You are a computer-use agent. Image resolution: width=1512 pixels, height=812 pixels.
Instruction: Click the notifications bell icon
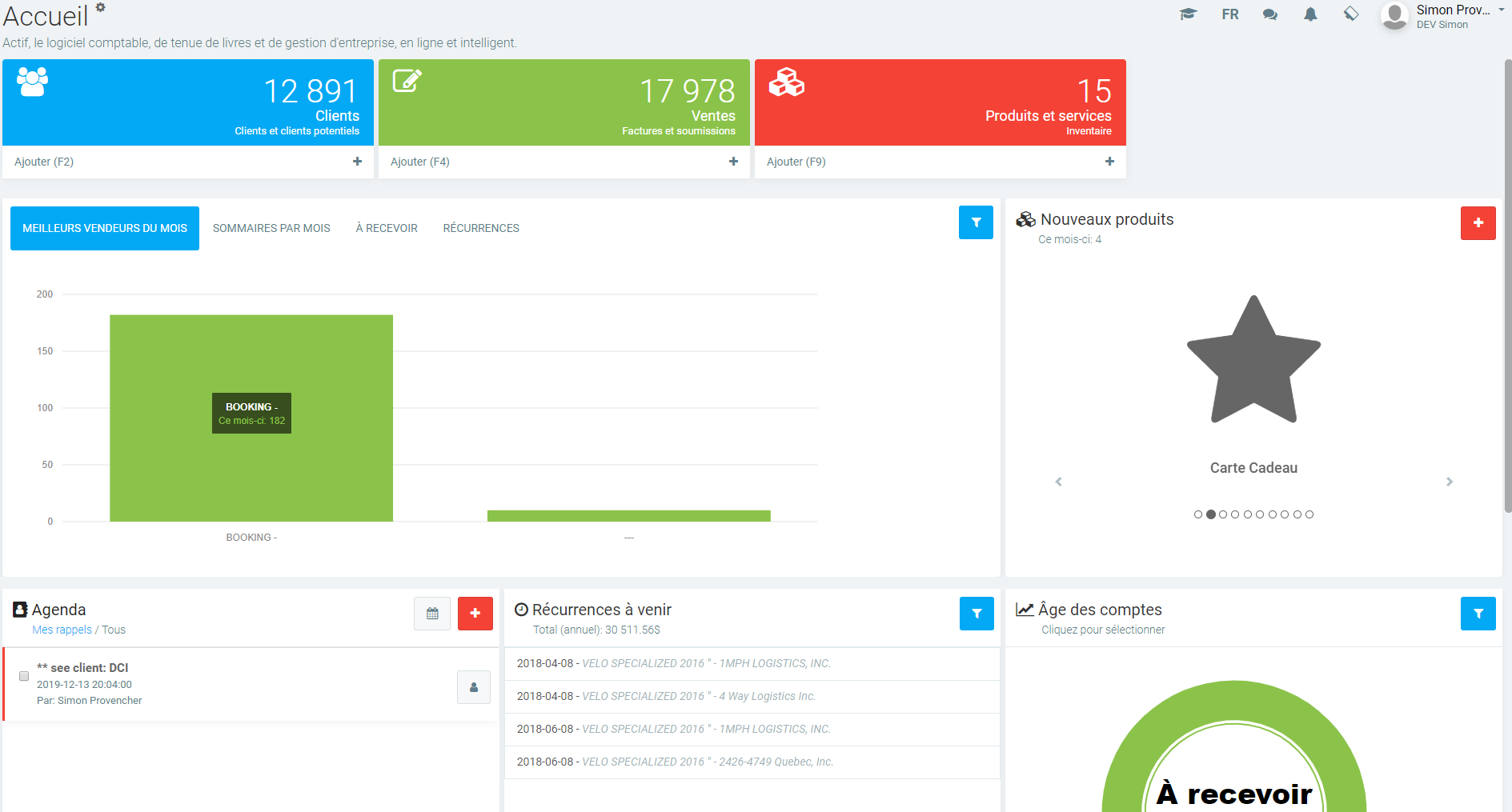1310,14
